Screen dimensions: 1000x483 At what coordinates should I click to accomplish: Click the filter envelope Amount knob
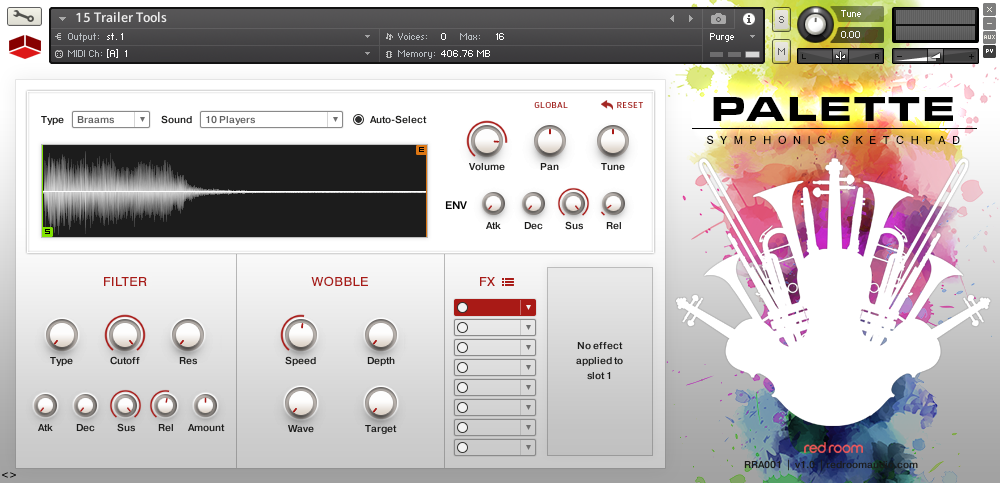click(x=205, y=405)
